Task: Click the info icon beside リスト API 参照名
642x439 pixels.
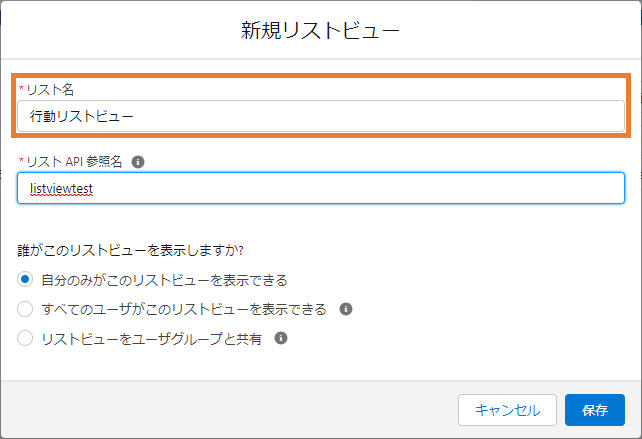Action: pyautogui.click(x=138, y=162)
